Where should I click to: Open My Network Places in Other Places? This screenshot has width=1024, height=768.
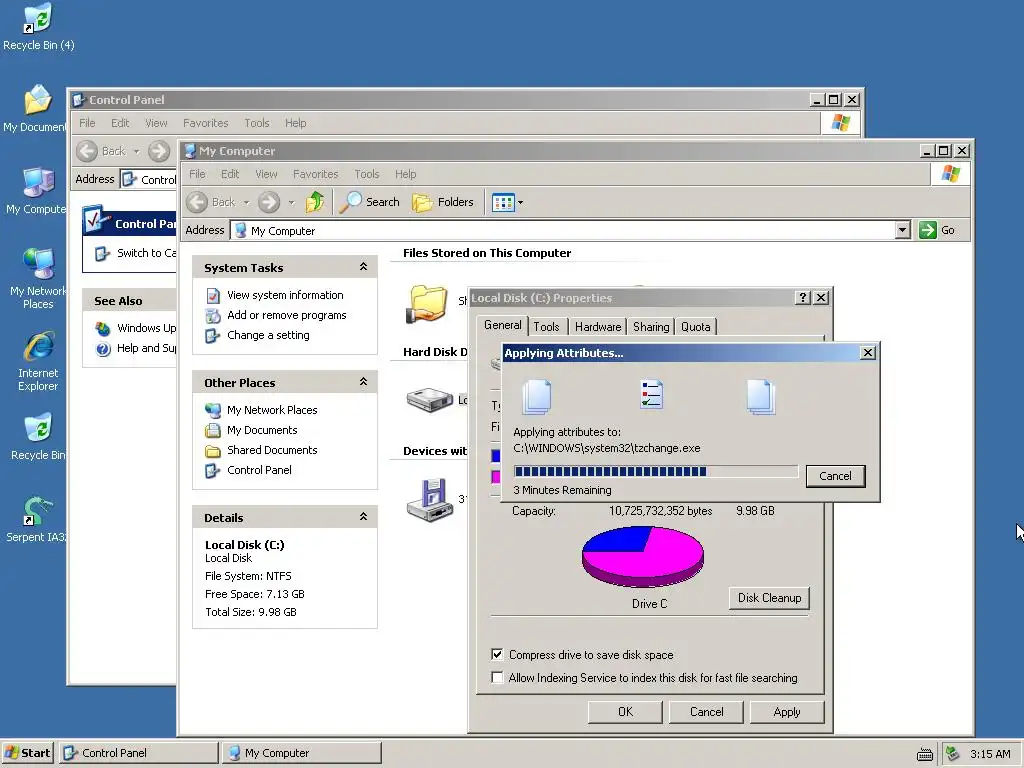tap(272, 410)
